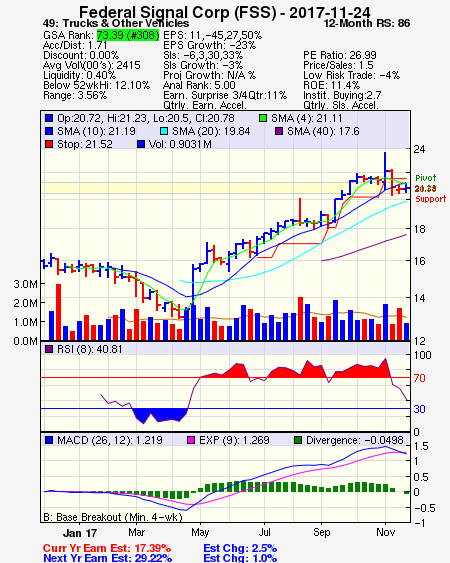Click the purple SMA (40) legend swatch
450x563 pixels.
coord(279,131)
